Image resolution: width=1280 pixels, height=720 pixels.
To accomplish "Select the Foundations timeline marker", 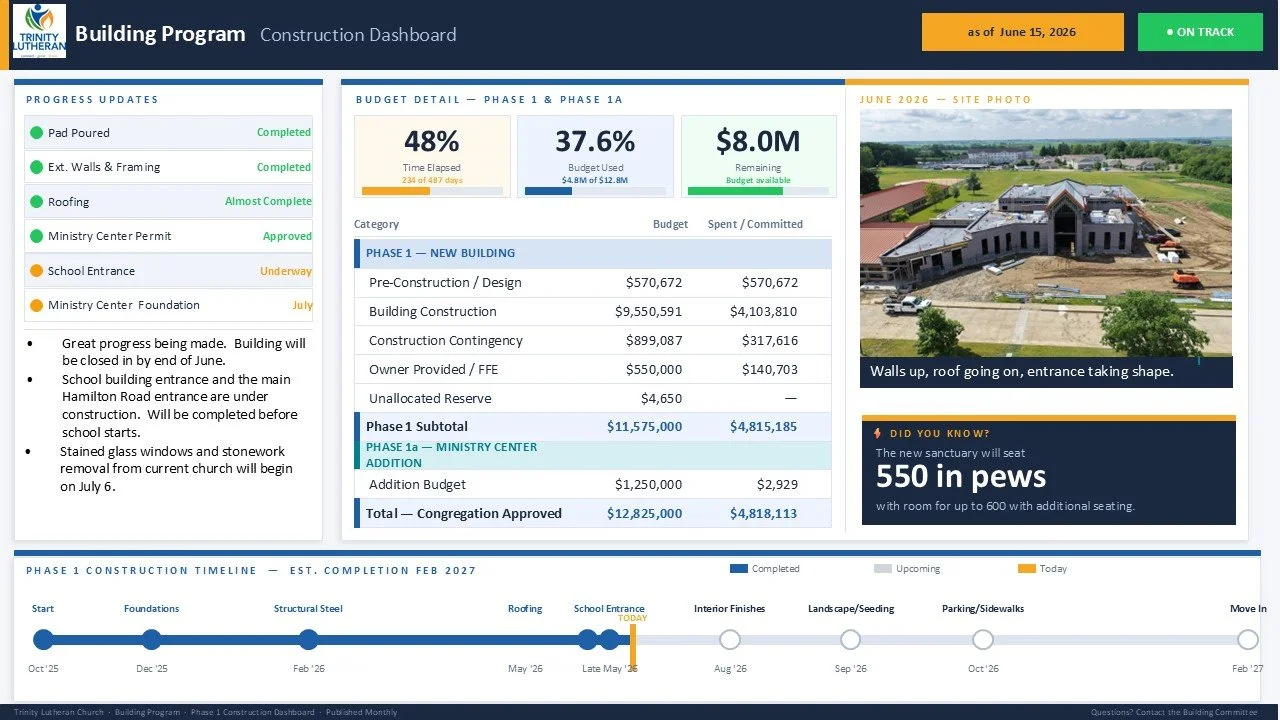I will pos(151,640).
